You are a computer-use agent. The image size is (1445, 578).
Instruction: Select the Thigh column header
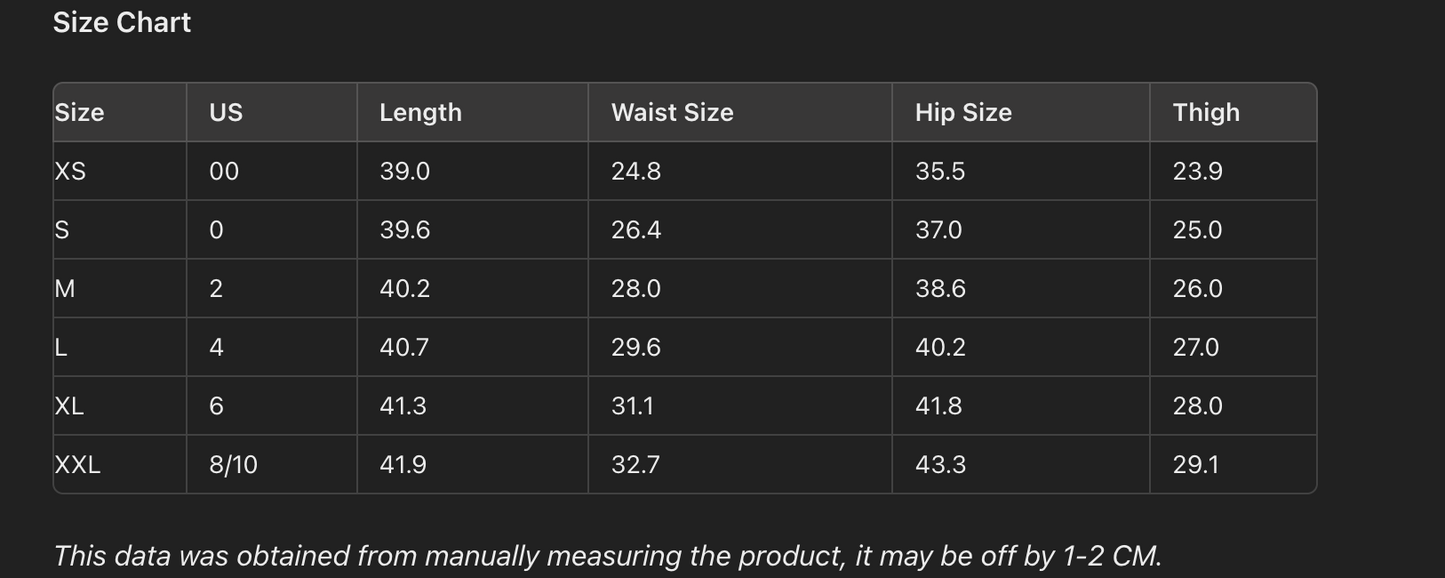click(x=1206, y=112)
